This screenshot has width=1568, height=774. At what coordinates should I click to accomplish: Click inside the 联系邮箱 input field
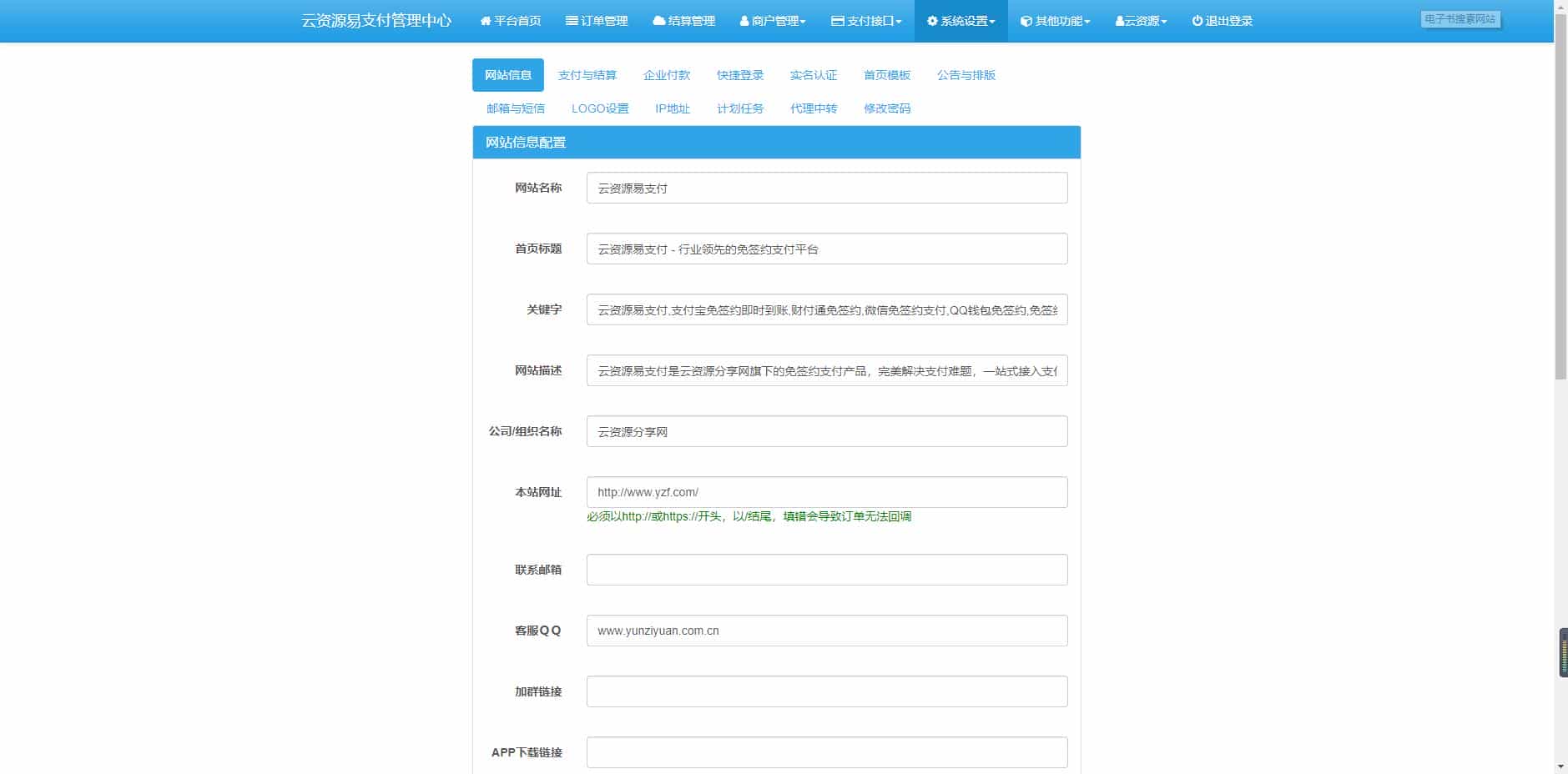point(826,570)
